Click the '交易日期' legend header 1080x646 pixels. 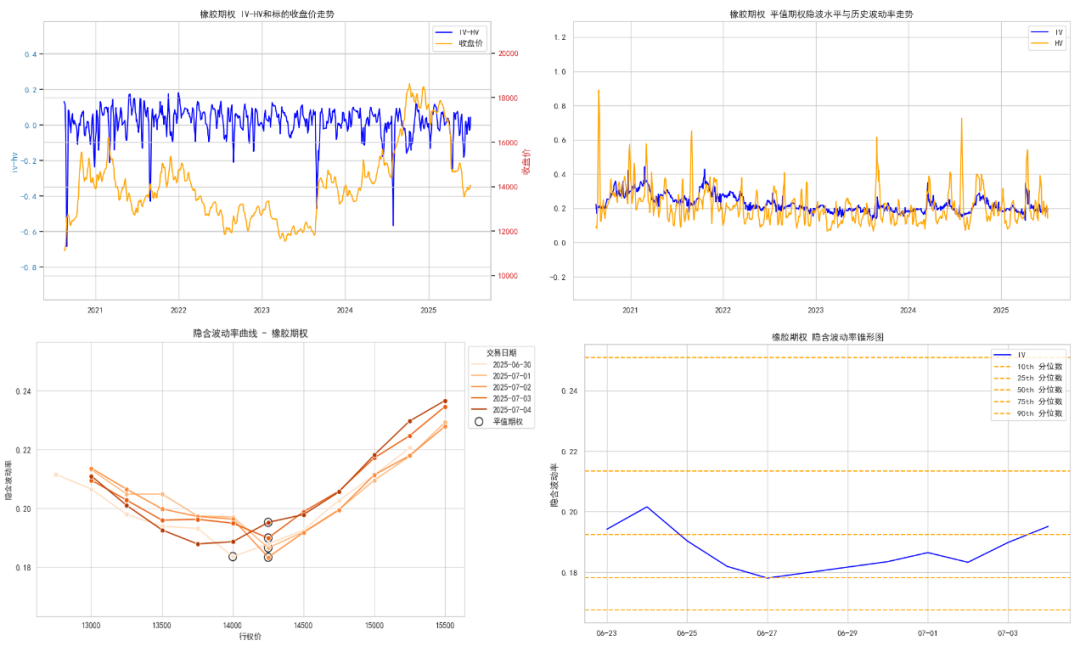pos(501,353)
